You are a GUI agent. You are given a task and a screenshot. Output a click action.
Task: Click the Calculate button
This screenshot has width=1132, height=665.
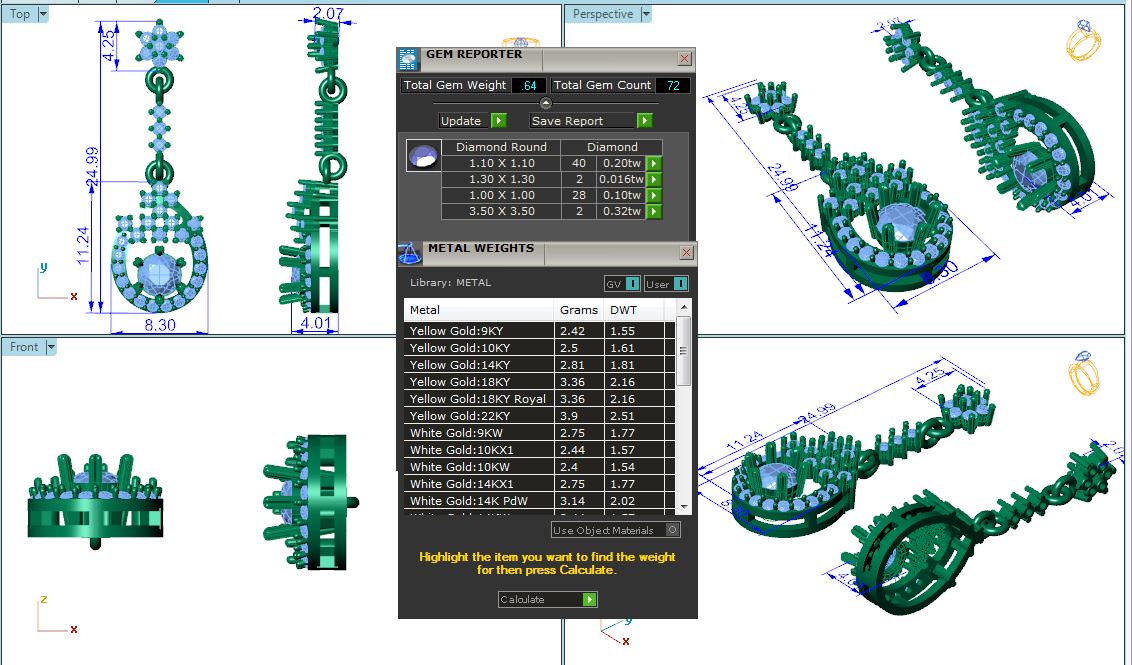547,599
